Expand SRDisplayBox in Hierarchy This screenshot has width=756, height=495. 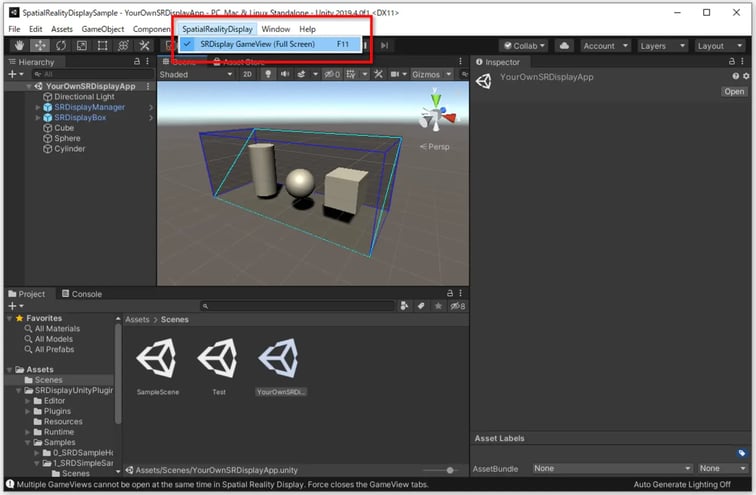pyautogui.click(x=38, y=118)
